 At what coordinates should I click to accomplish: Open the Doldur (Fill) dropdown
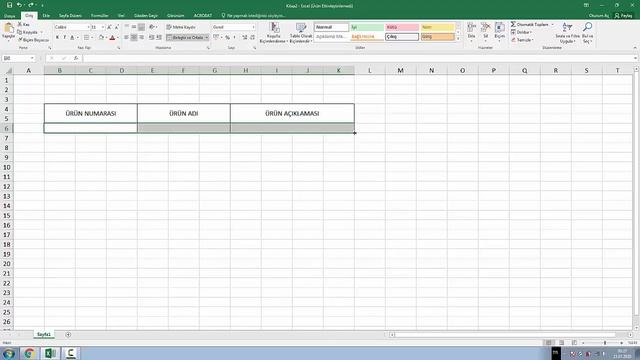(522, 32)
